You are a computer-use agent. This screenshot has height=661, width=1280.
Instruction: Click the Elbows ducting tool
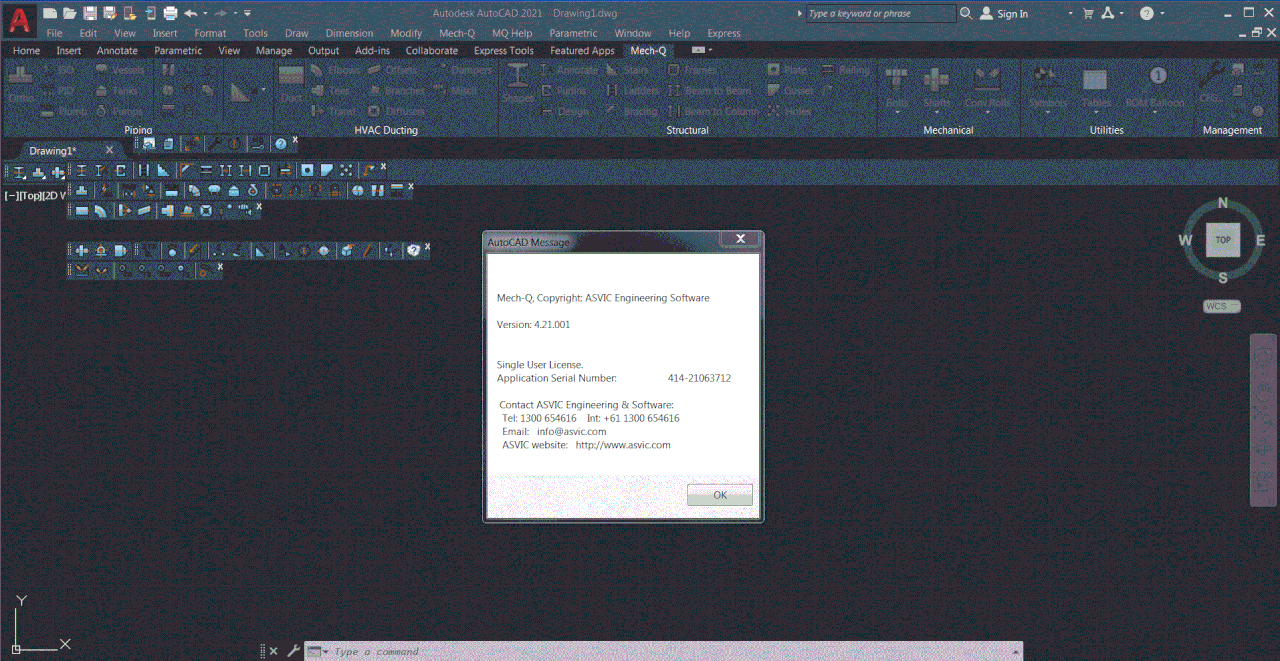(336, 70)
